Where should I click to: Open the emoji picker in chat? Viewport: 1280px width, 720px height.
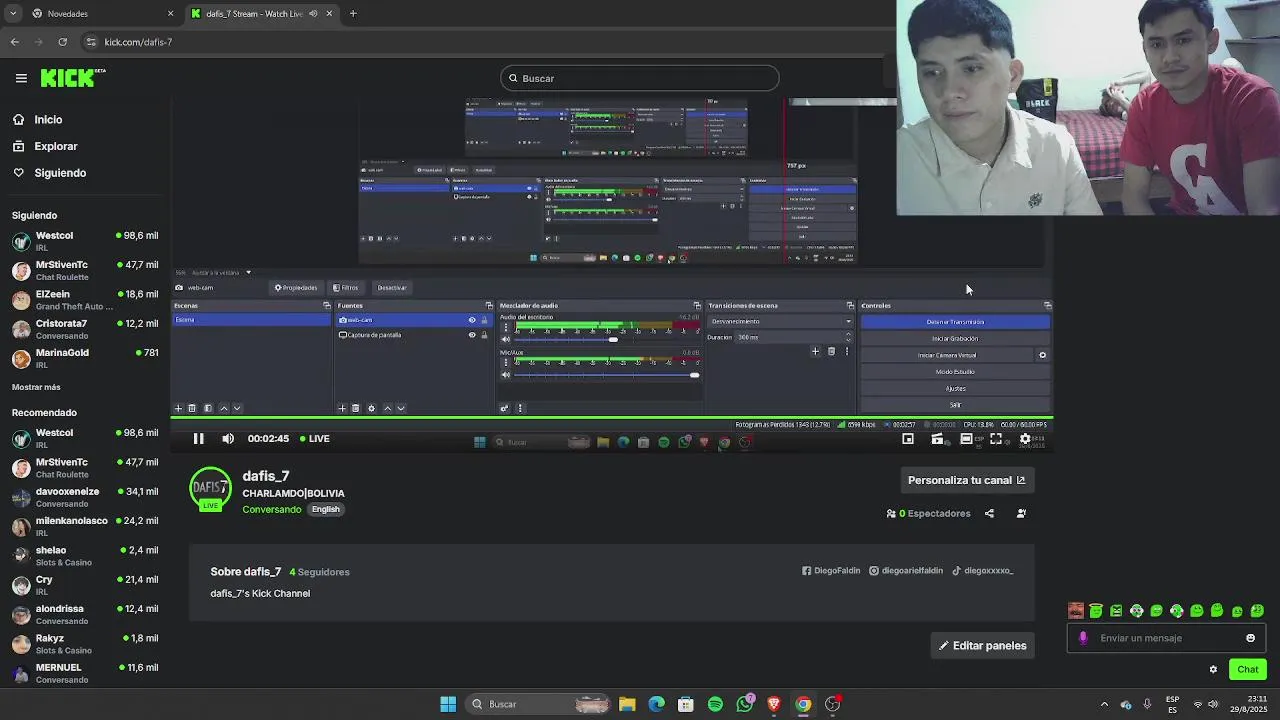click(x=1250, y=638)
